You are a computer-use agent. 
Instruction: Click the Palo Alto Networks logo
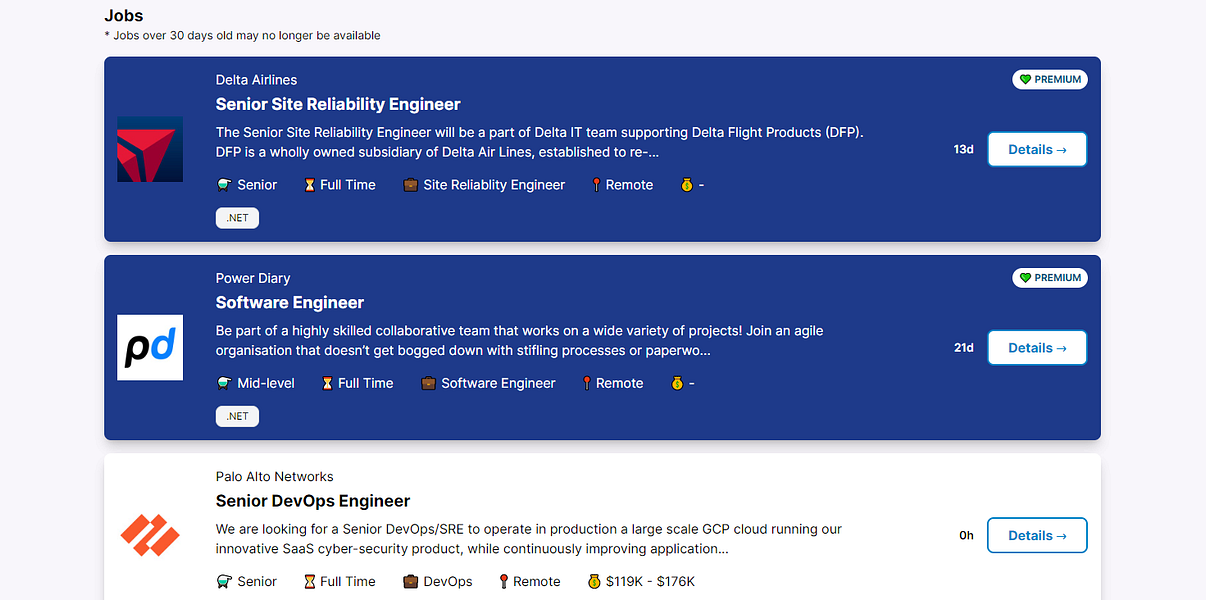[x=150, y=535]
